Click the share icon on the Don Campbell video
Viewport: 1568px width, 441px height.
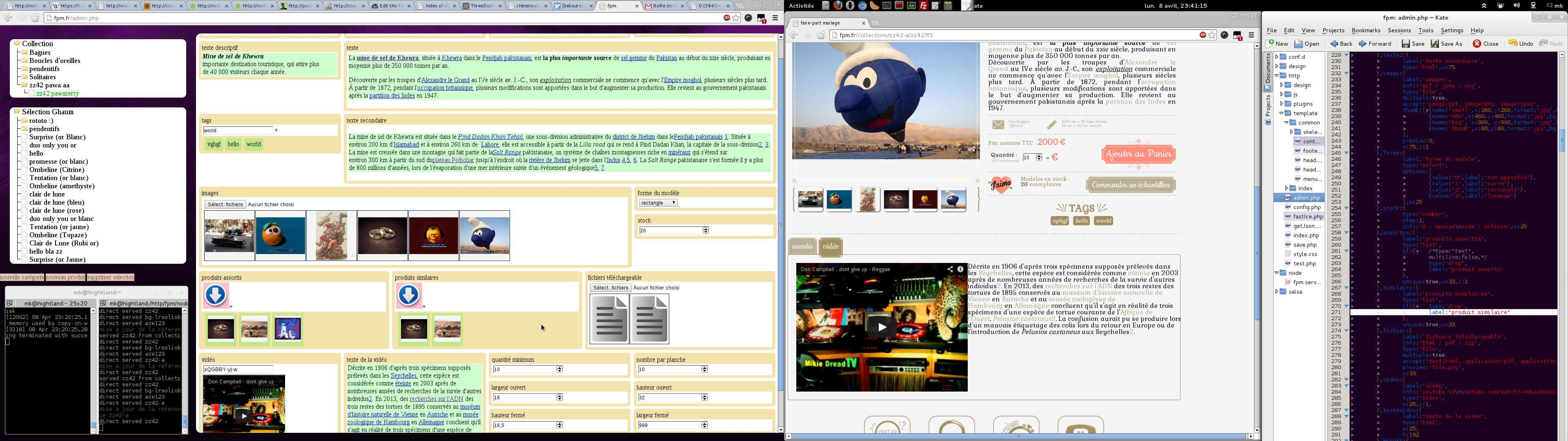pyautogui.click(x=949, y=269)
